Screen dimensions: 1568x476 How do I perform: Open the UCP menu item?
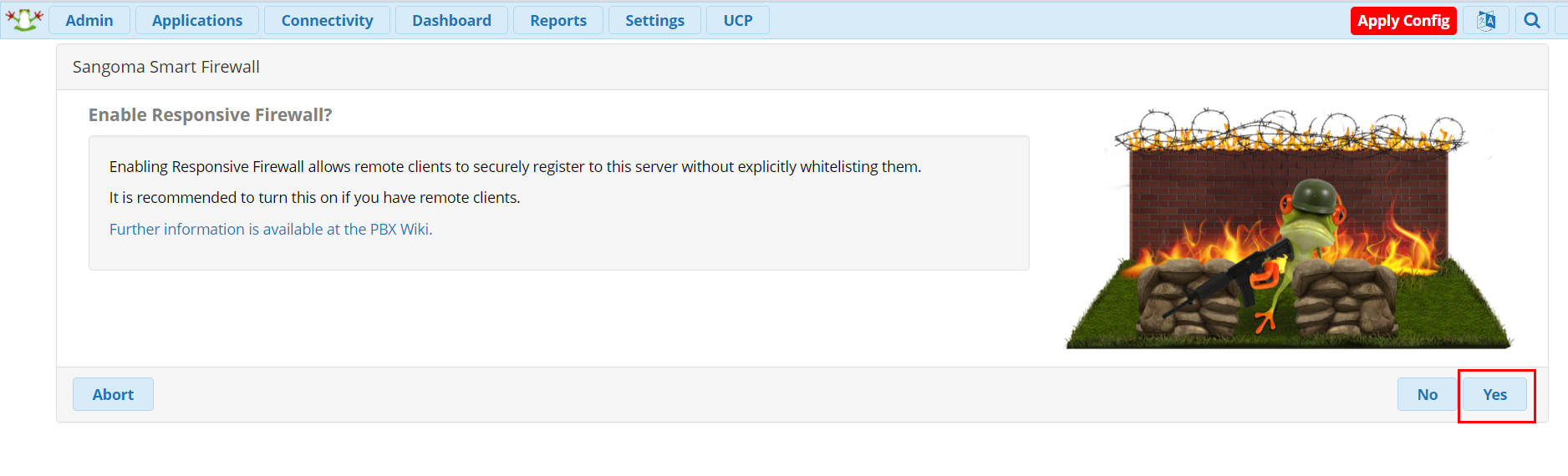click(738, 20)
